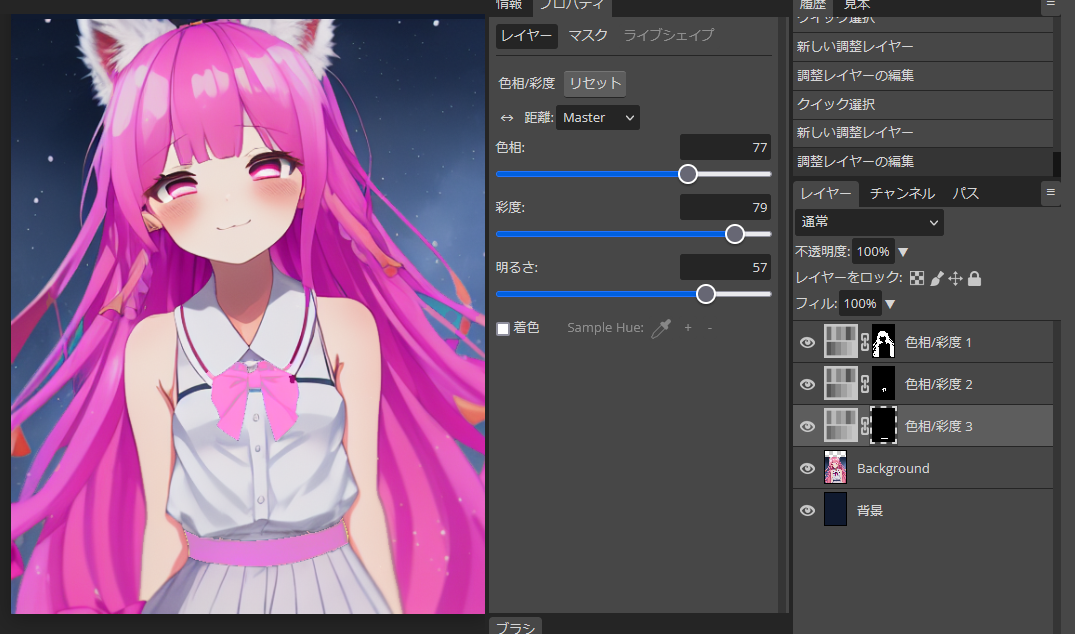Select the Sample Hue eyedropper
The image size is (1075, 634).
click(x=660, y=328)
